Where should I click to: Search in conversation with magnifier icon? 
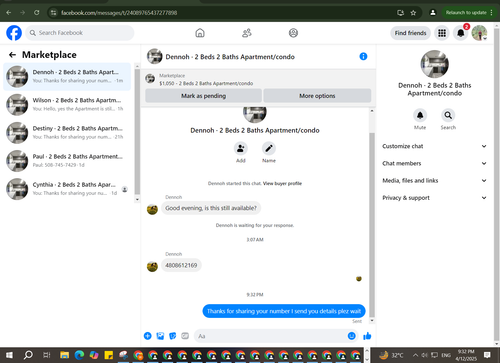pyautogui.click(x=448, y=115)
